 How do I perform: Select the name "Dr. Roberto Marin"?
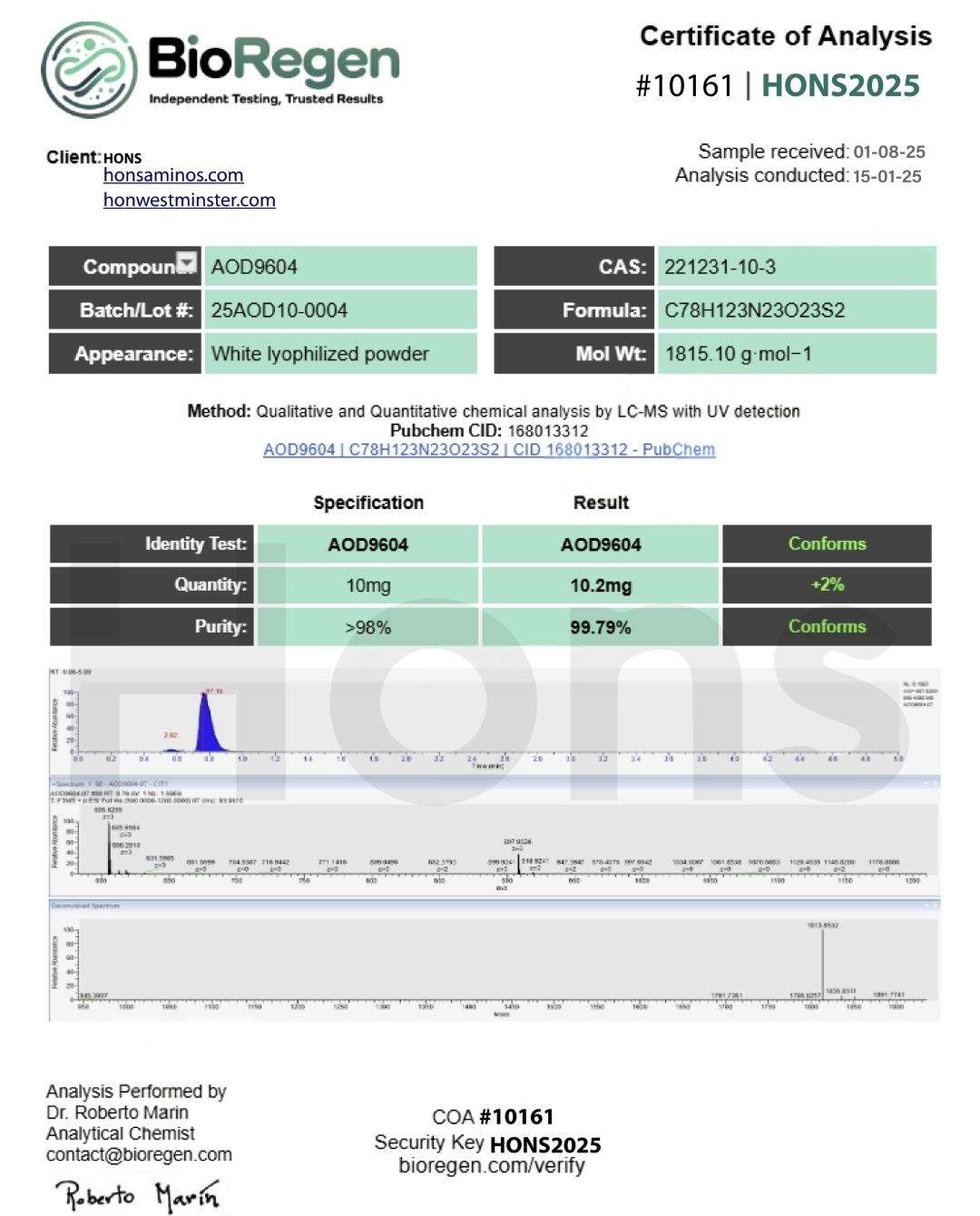point(118,1113)
